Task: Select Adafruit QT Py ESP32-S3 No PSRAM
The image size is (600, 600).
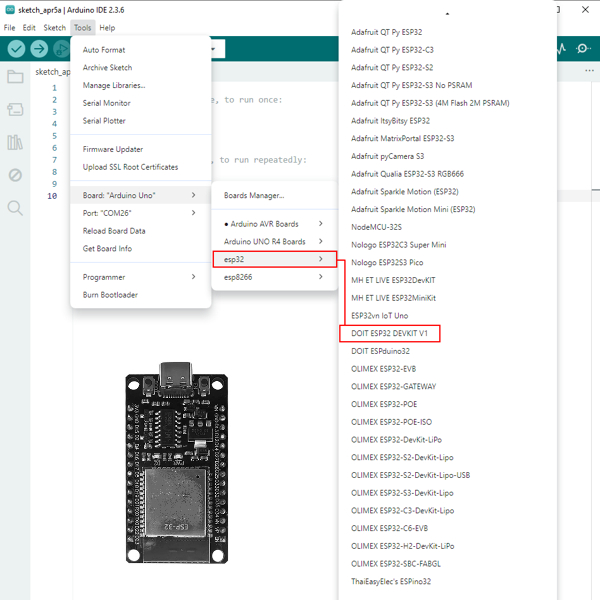Action: (x=447, y=85)
